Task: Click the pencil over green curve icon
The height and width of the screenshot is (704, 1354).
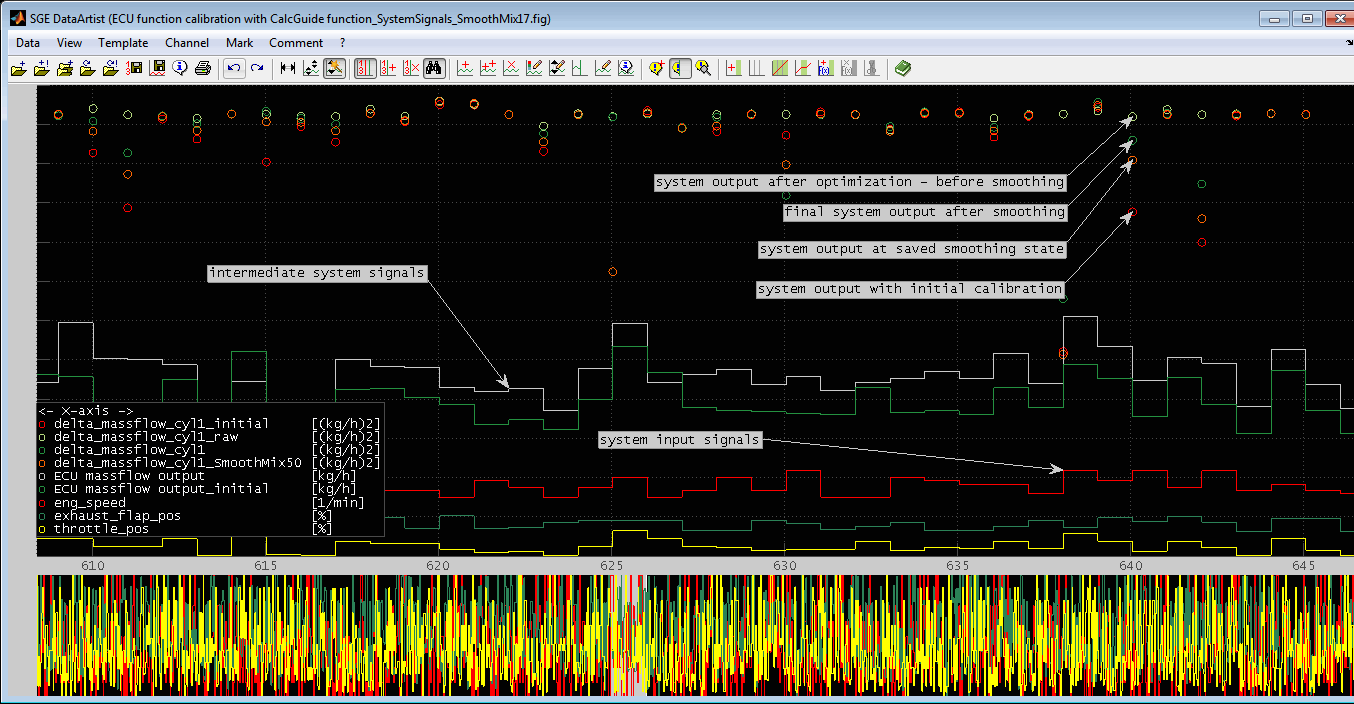Action: click(x=603, y=68)
